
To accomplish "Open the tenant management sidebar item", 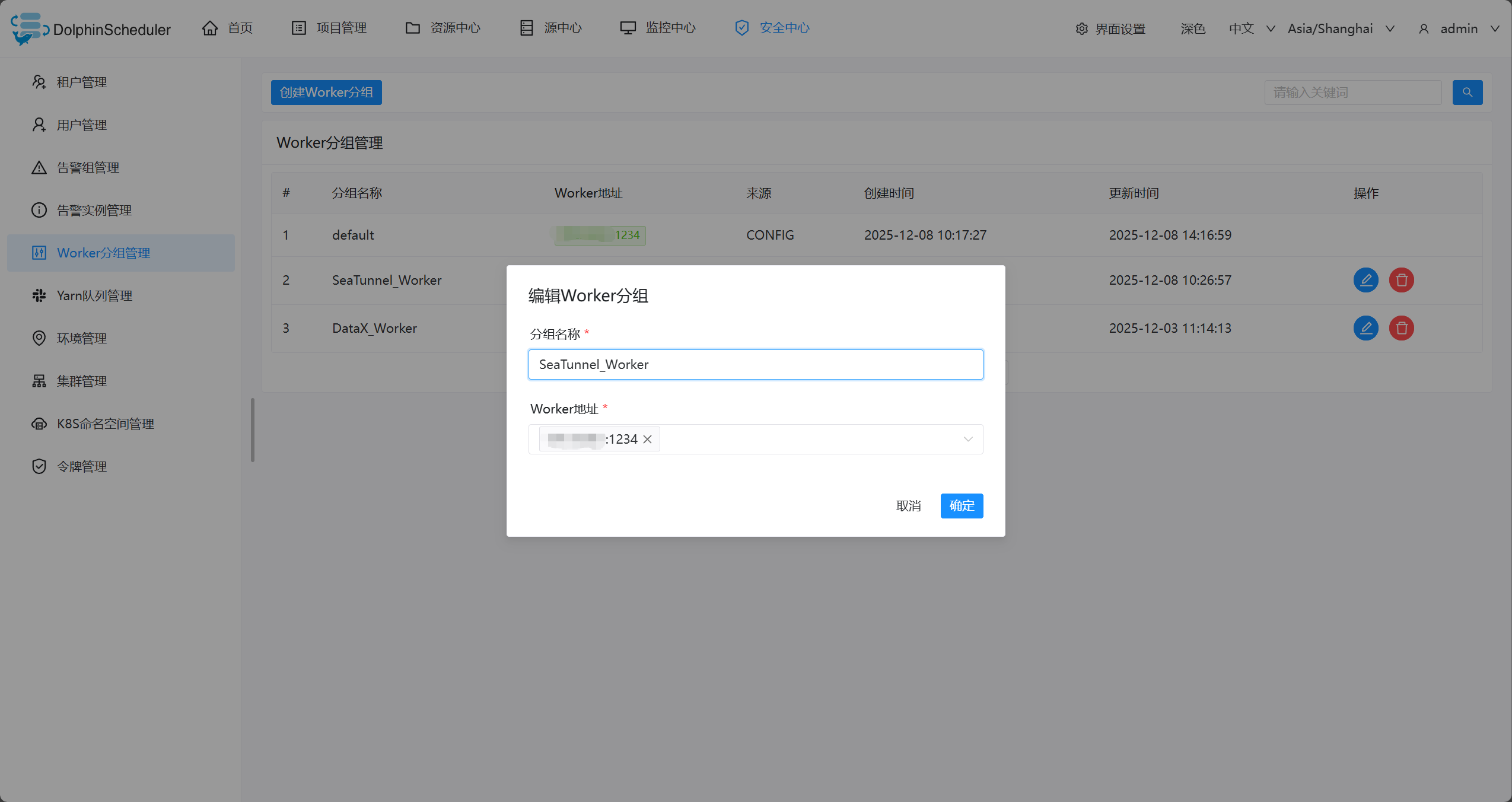I will (x=81, y=82).
